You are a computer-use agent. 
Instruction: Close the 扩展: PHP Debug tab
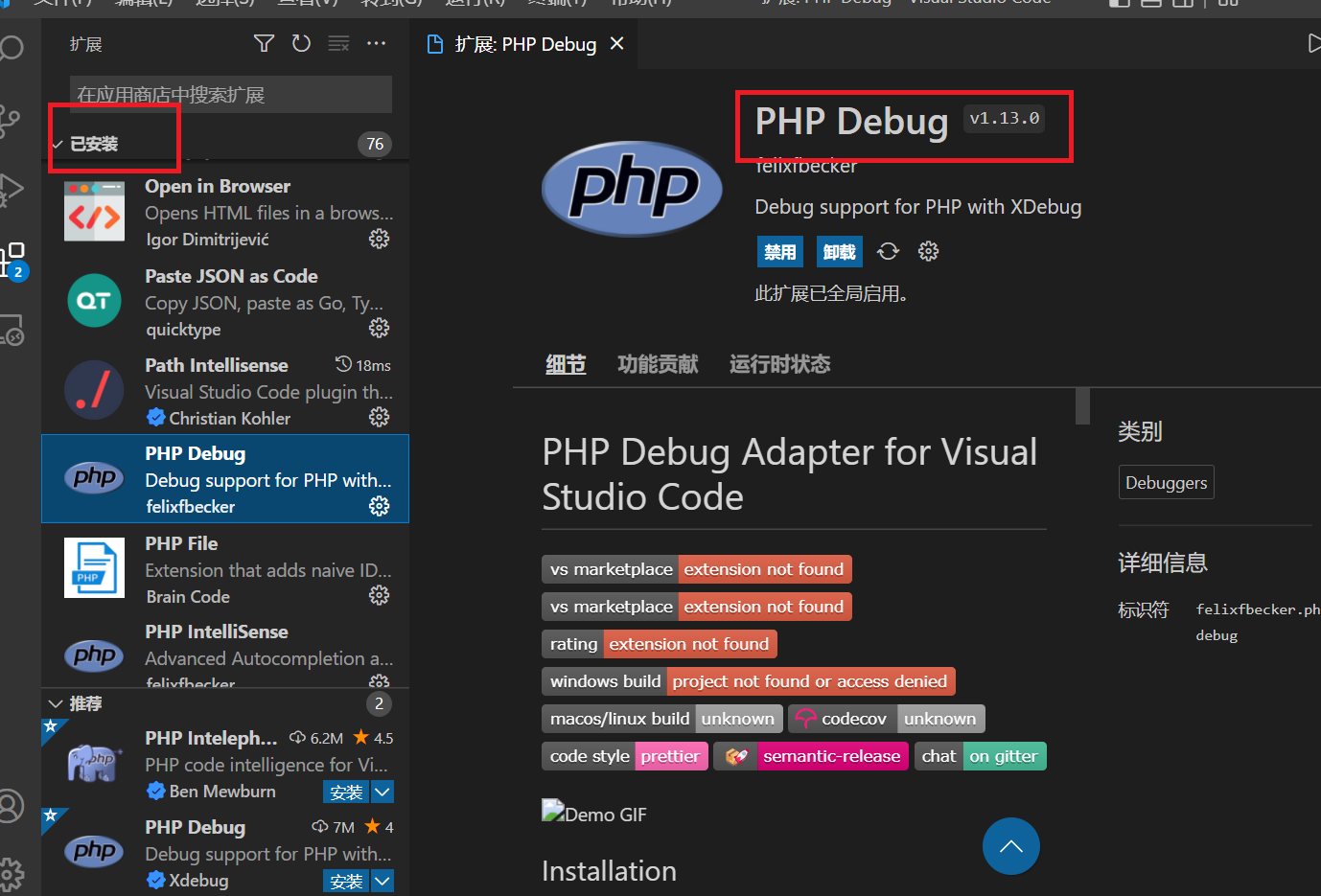point(617,44)
